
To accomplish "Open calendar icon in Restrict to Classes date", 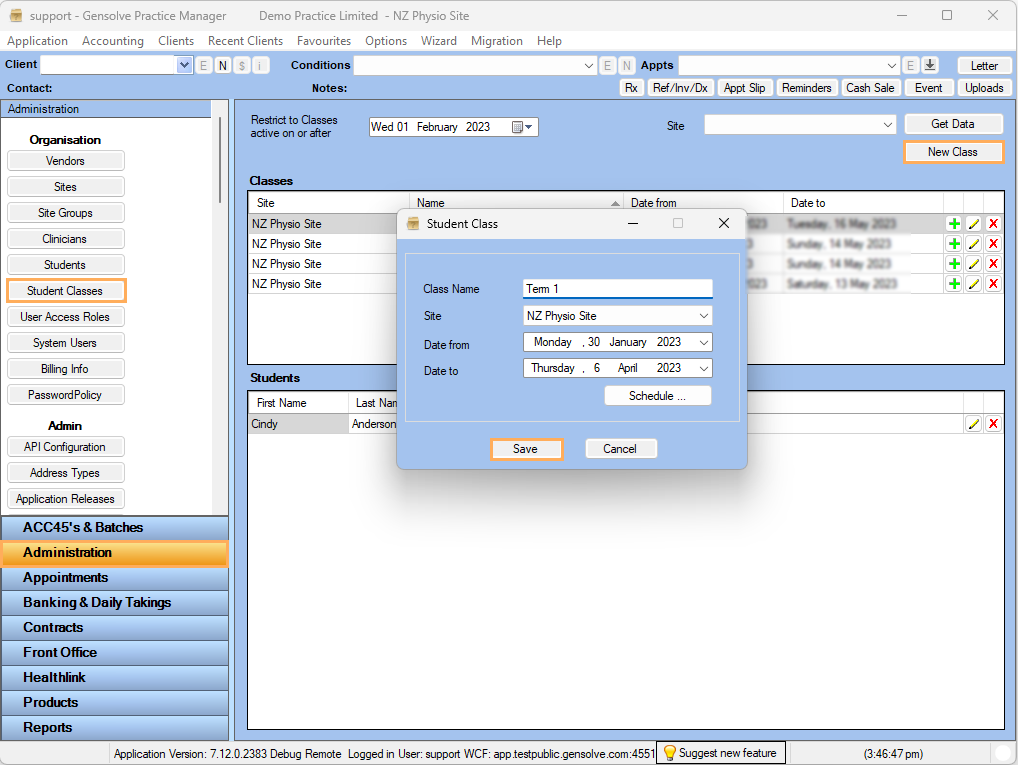I will (x=518, y=127).
